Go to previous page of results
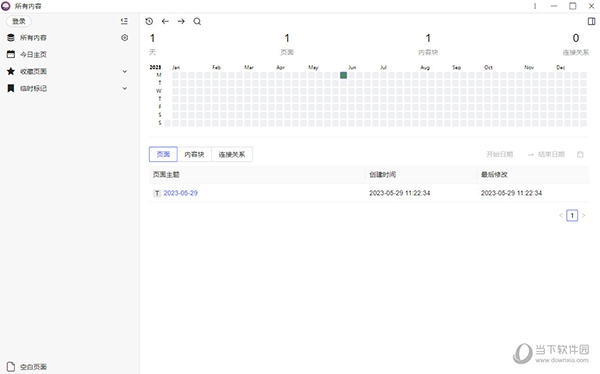This screenshot has width=600, height=374. point(561,216)
